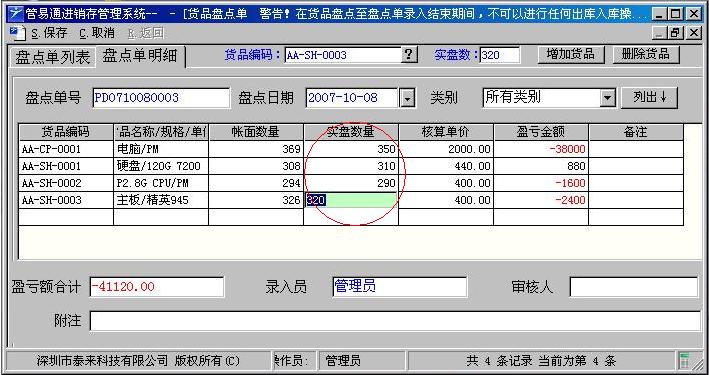Expand the 类别 dropdown arrow
The image size is (709, 375).
608,98
